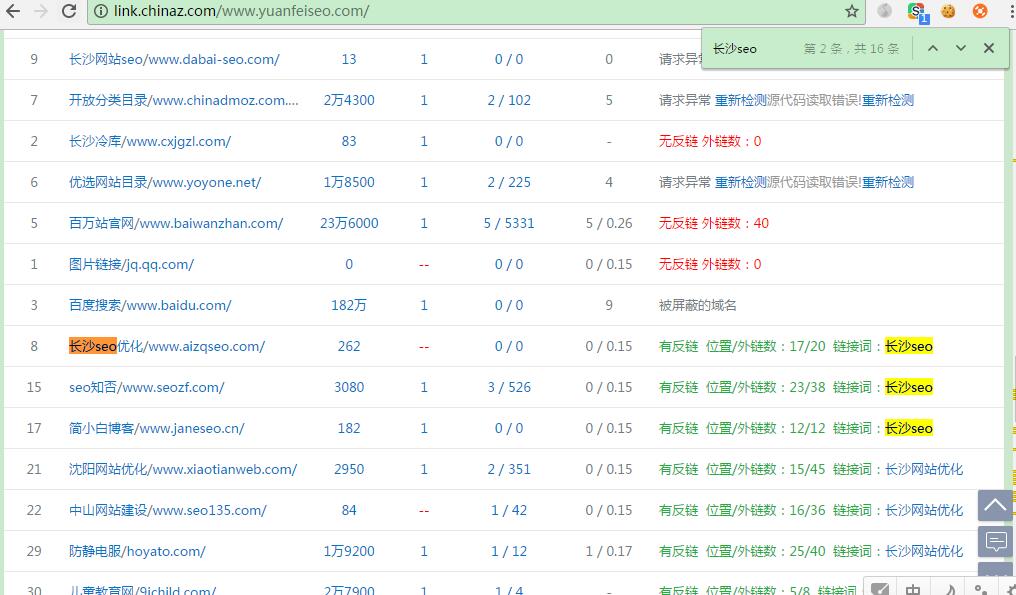Open 百万站官网 baiwanzhan.com link
The height and width of the screenshot is (595, 1016).
point(176,223)
